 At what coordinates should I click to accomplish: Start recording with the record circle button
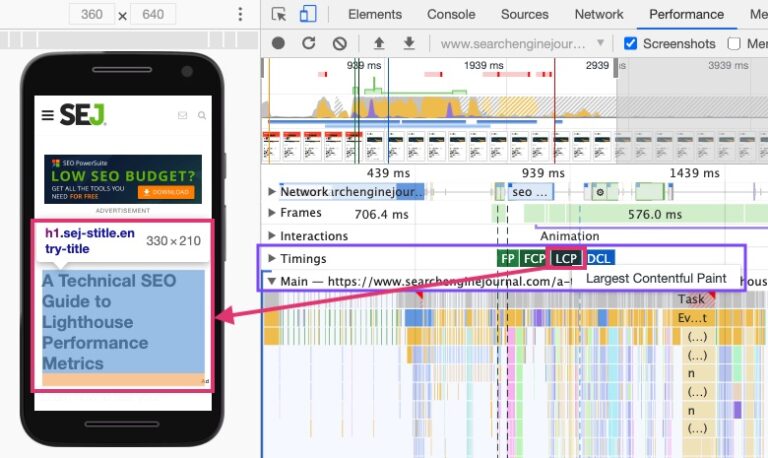click(278, 43)
